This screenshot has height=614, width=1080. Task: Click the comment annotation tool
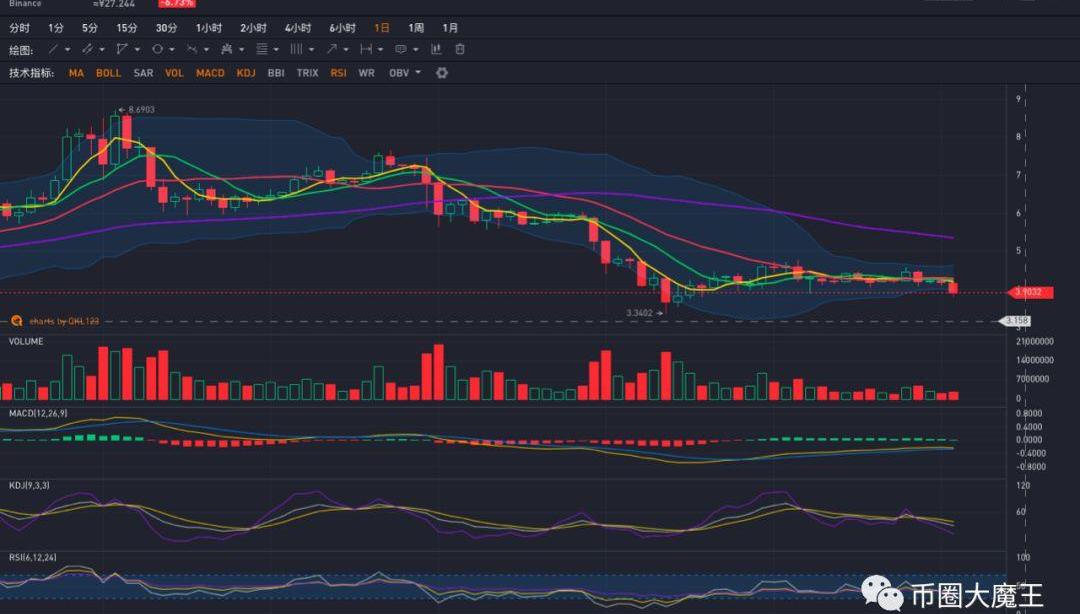400,49
